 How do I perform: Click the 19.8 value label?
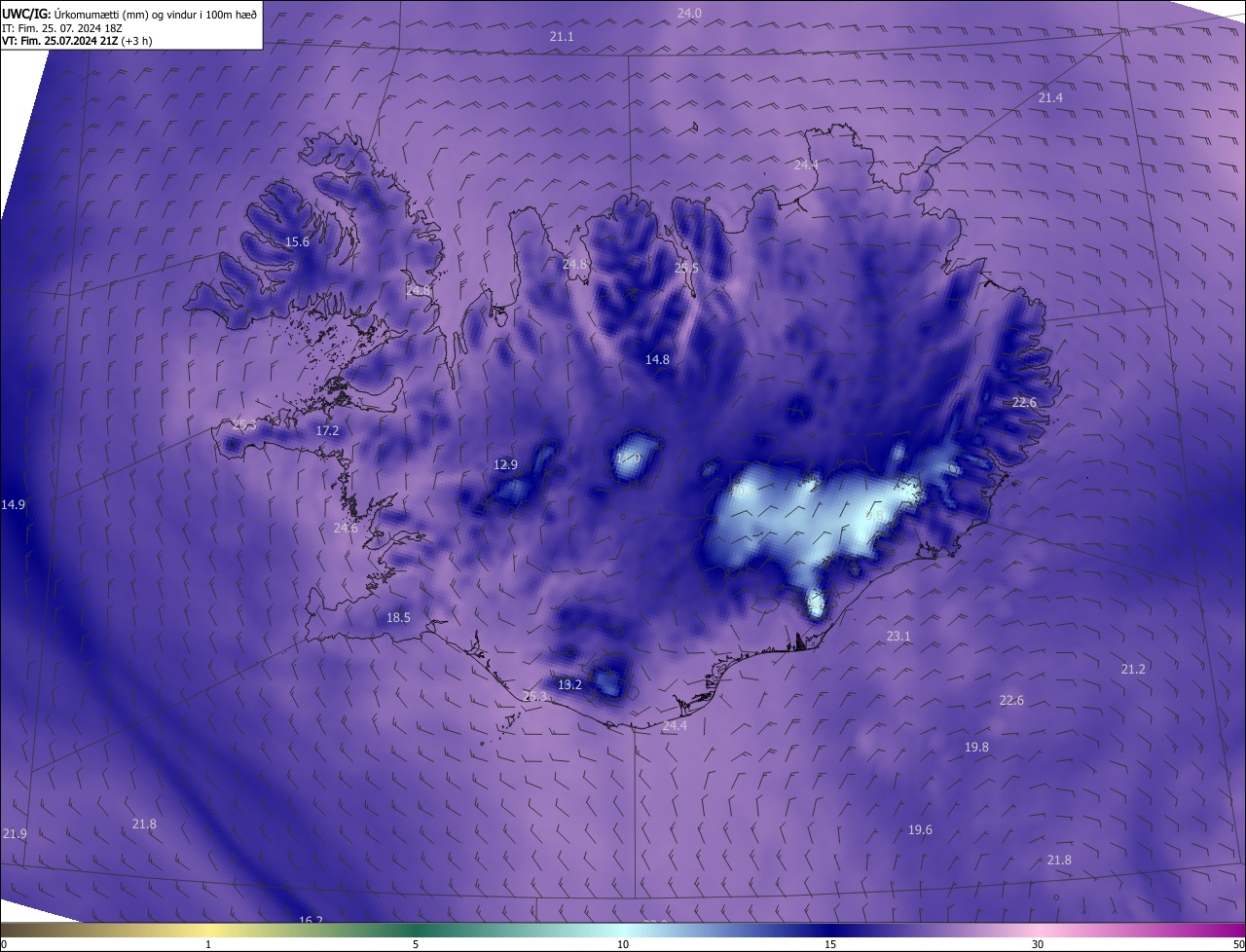pyautogui.click(x=976, y=747)
